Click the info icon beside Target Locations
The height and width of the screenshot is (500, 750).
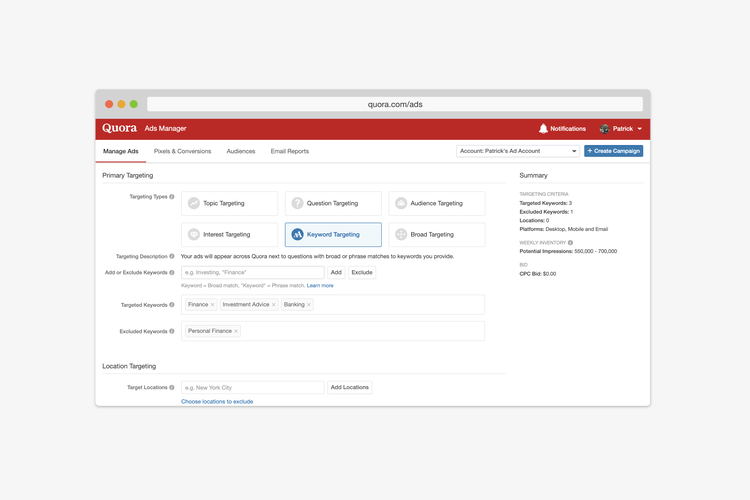coord(172,388)
